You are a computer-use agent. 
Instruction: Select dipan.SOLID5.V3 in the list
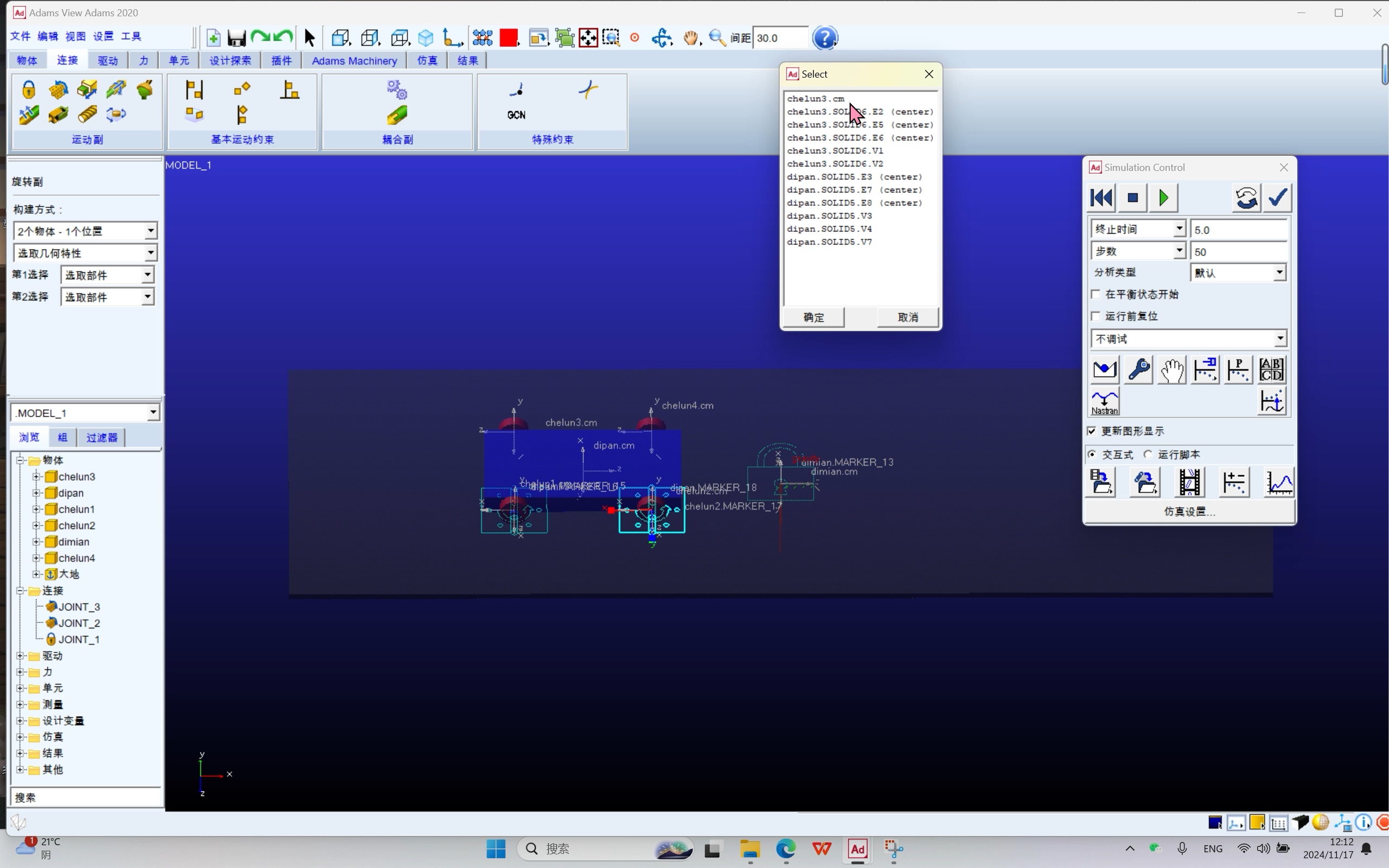[x=830, y=216]
